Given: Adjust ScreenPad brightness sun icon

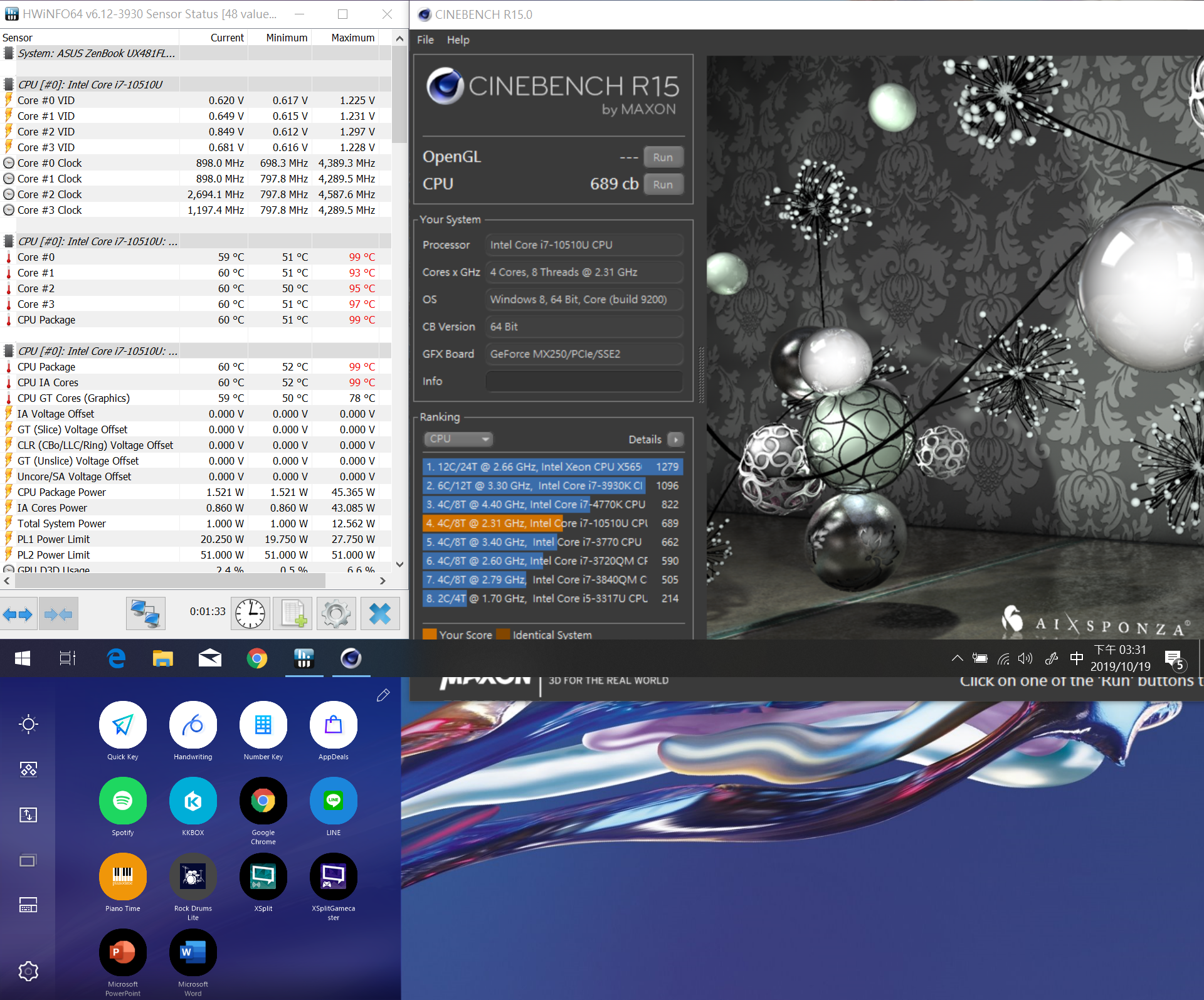Looking at the screenshot, I should [28, 724].
